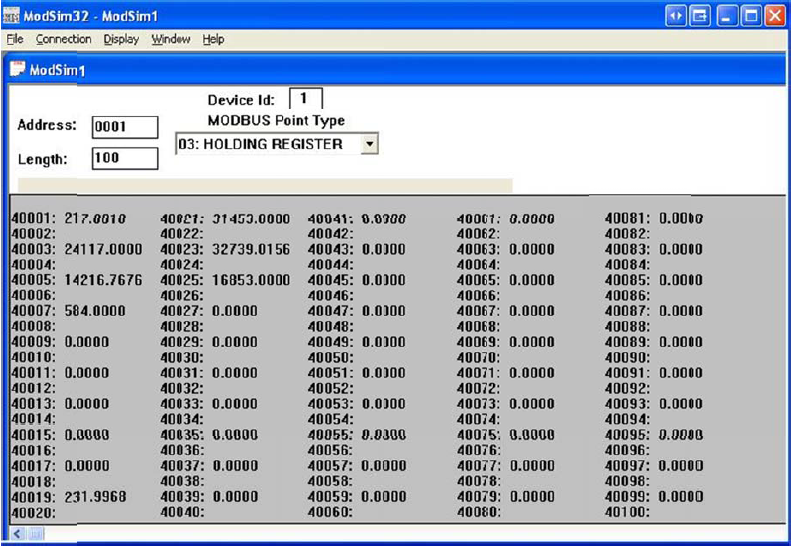
Task: Click the 40081 register row
Action: (654, 219)
